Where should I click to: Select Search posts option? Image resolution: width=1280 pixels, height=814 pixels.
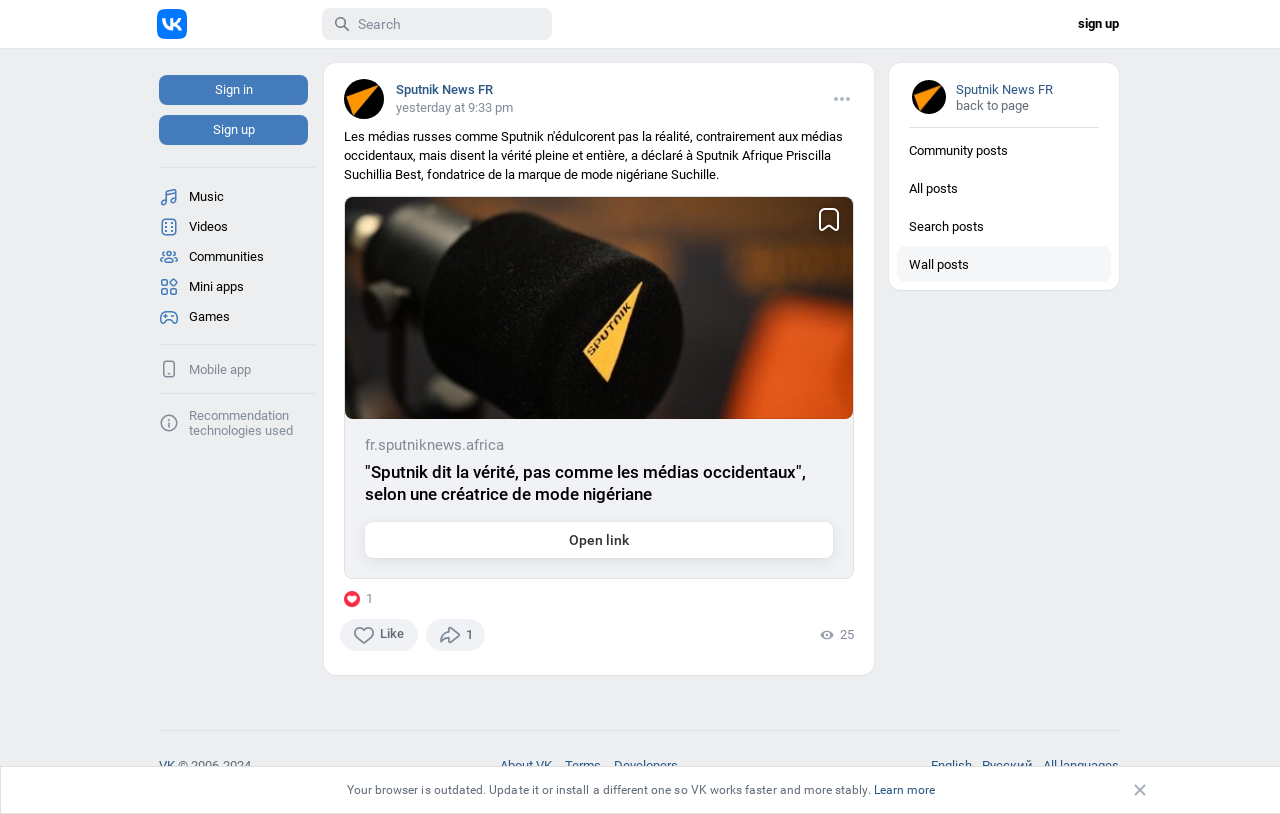(x=1004, y=227)
